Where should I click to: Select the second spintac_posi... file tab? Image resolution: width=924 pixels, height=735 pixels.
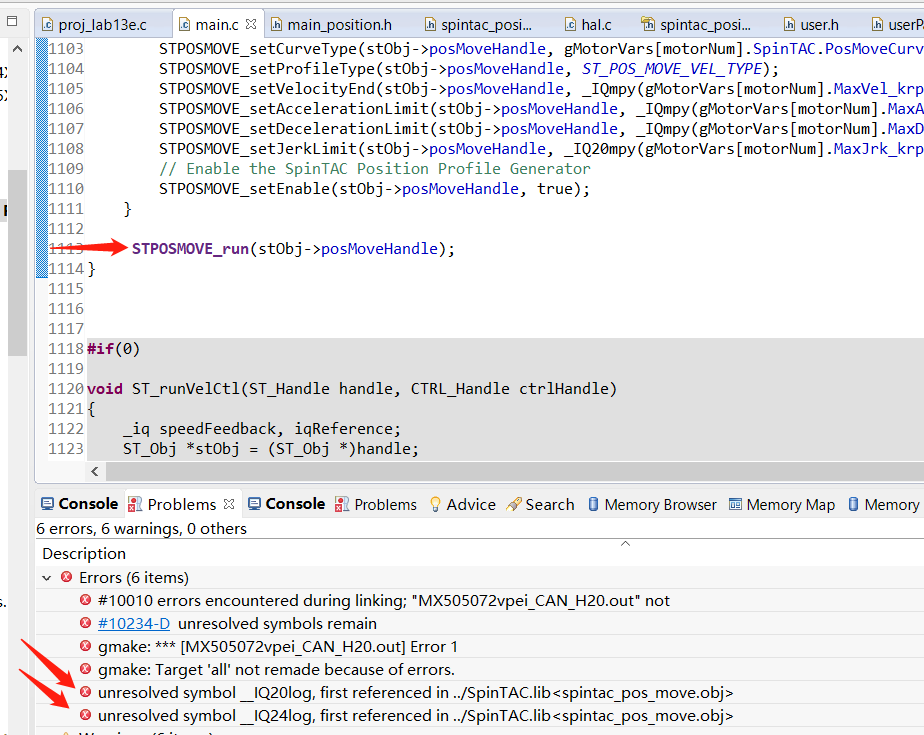(697, 25)
